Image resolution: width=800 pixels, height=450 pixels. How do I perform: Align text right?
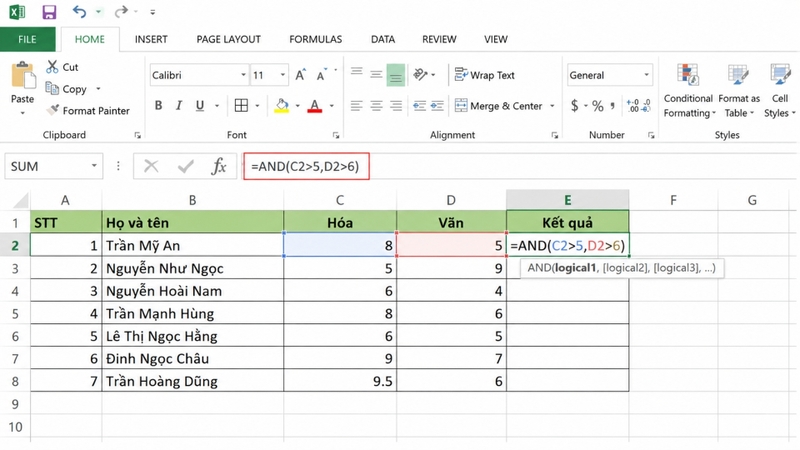(x=395, y=106)
